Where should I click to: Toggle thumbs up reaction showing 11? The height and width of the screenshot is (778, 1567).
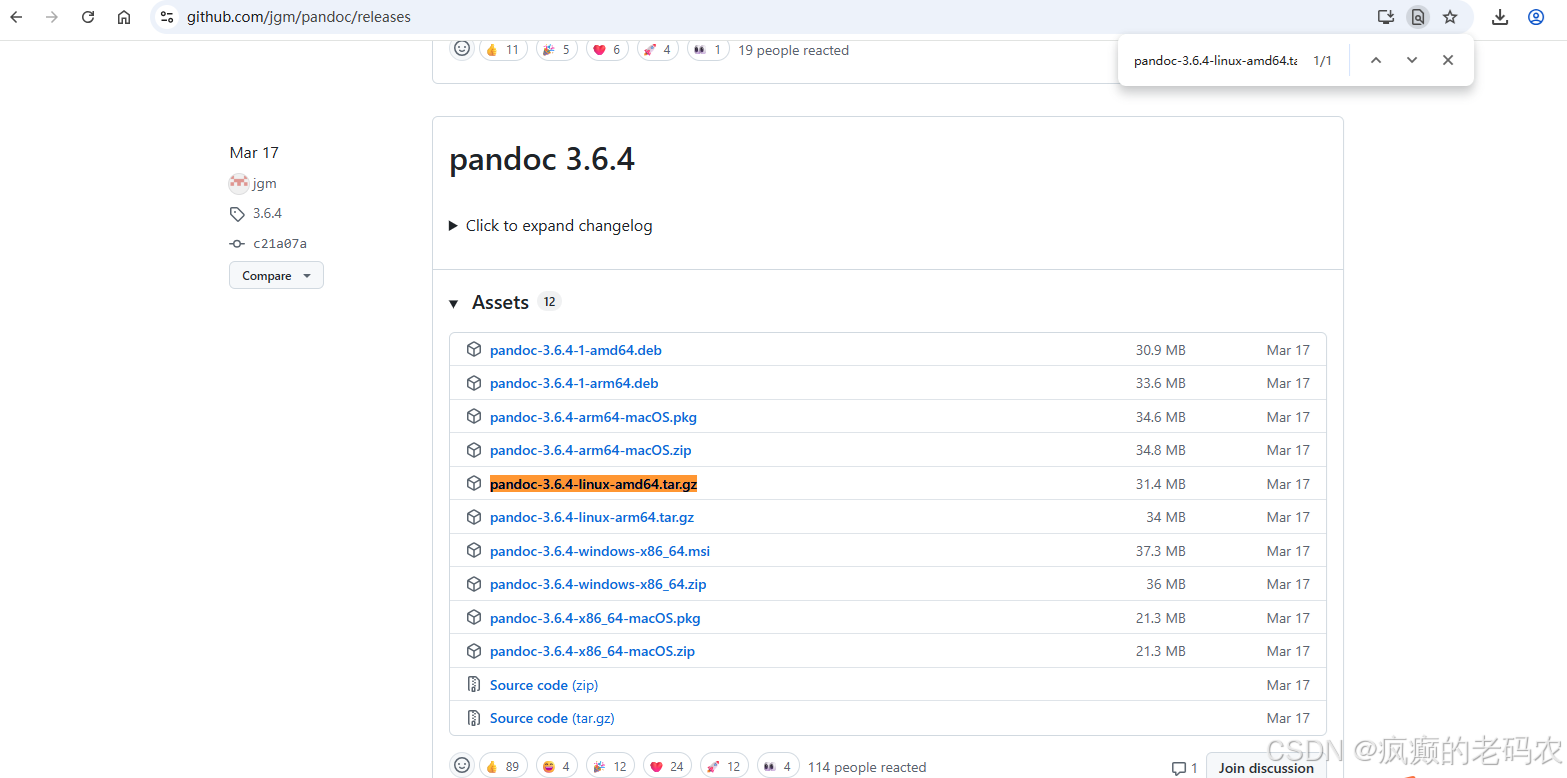pos(503,49)
